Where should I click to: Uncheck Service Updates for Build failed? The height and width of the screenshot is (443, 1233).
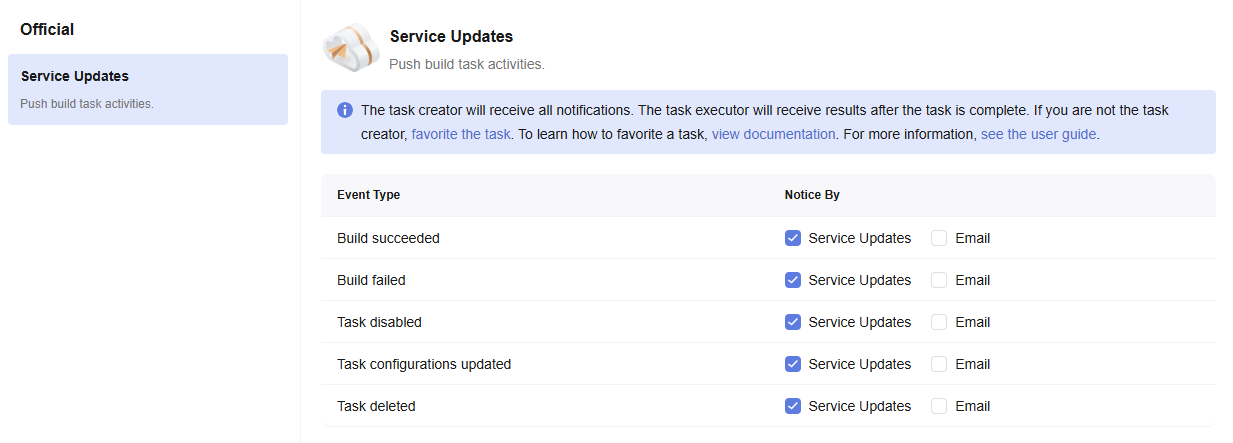(793, 280)
